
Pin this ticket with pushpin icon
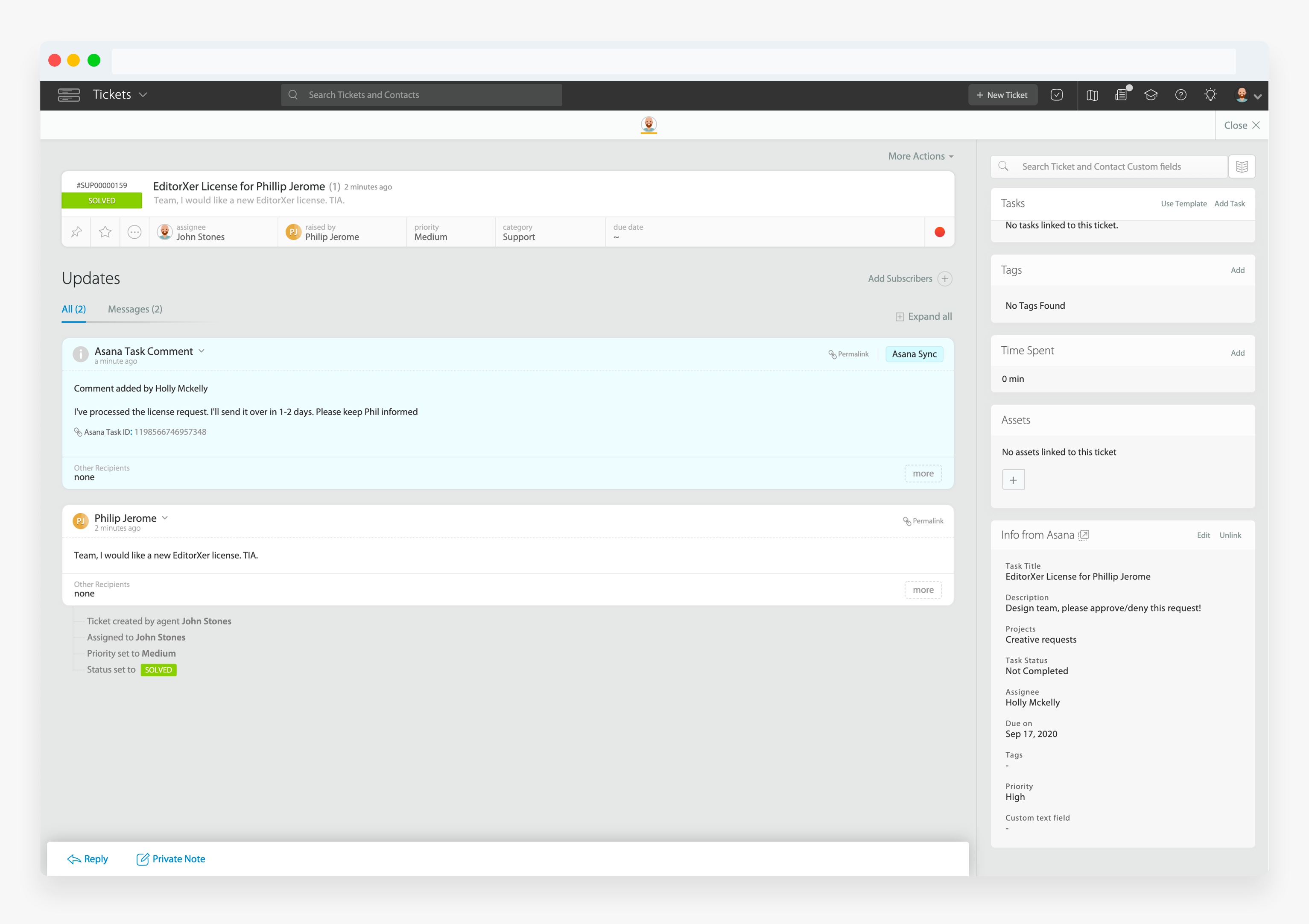pyautogui.click(x=76, y=232)
